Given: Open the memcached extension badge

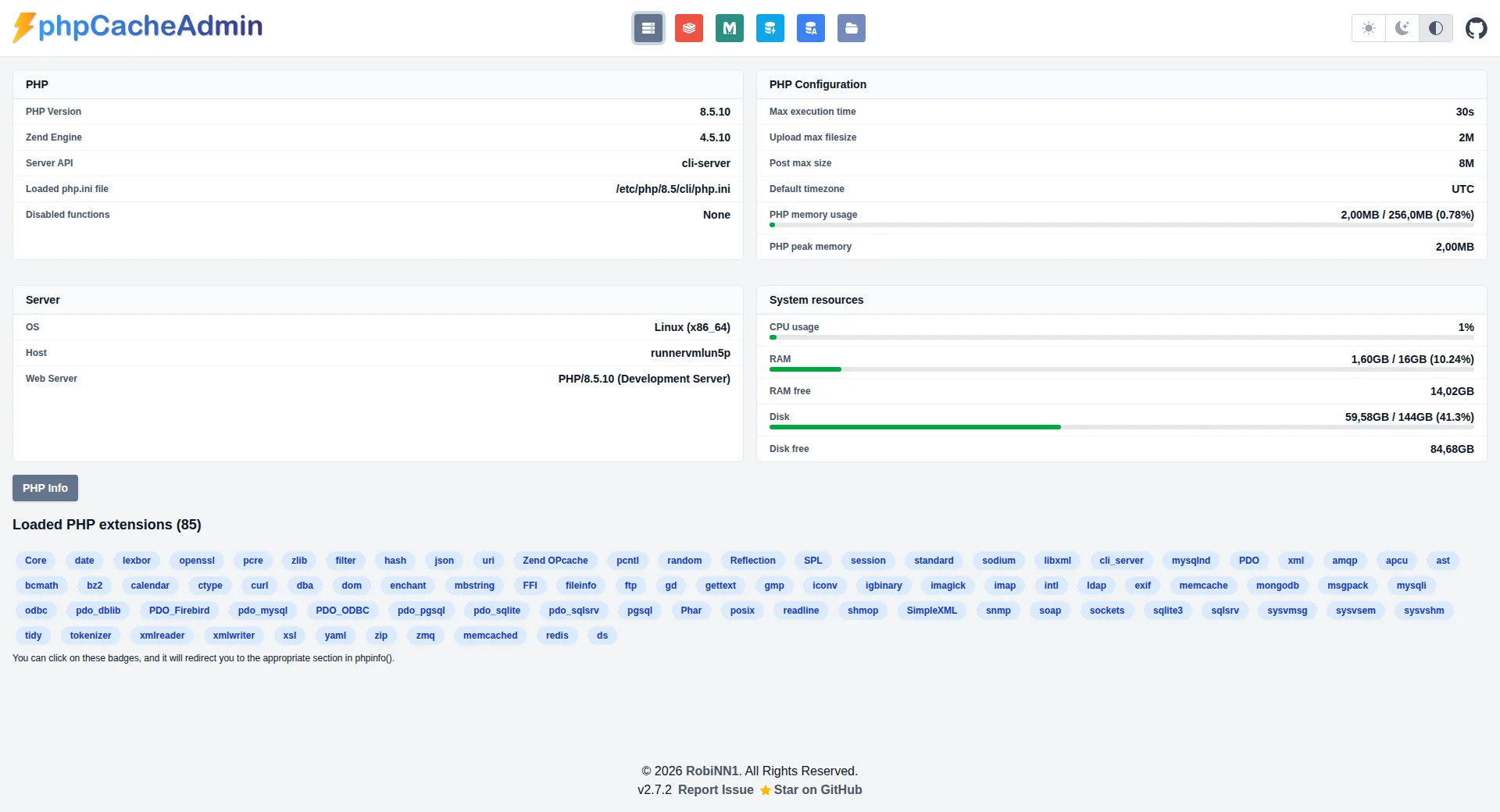Looking at the screenshot, I should point(491,636).
